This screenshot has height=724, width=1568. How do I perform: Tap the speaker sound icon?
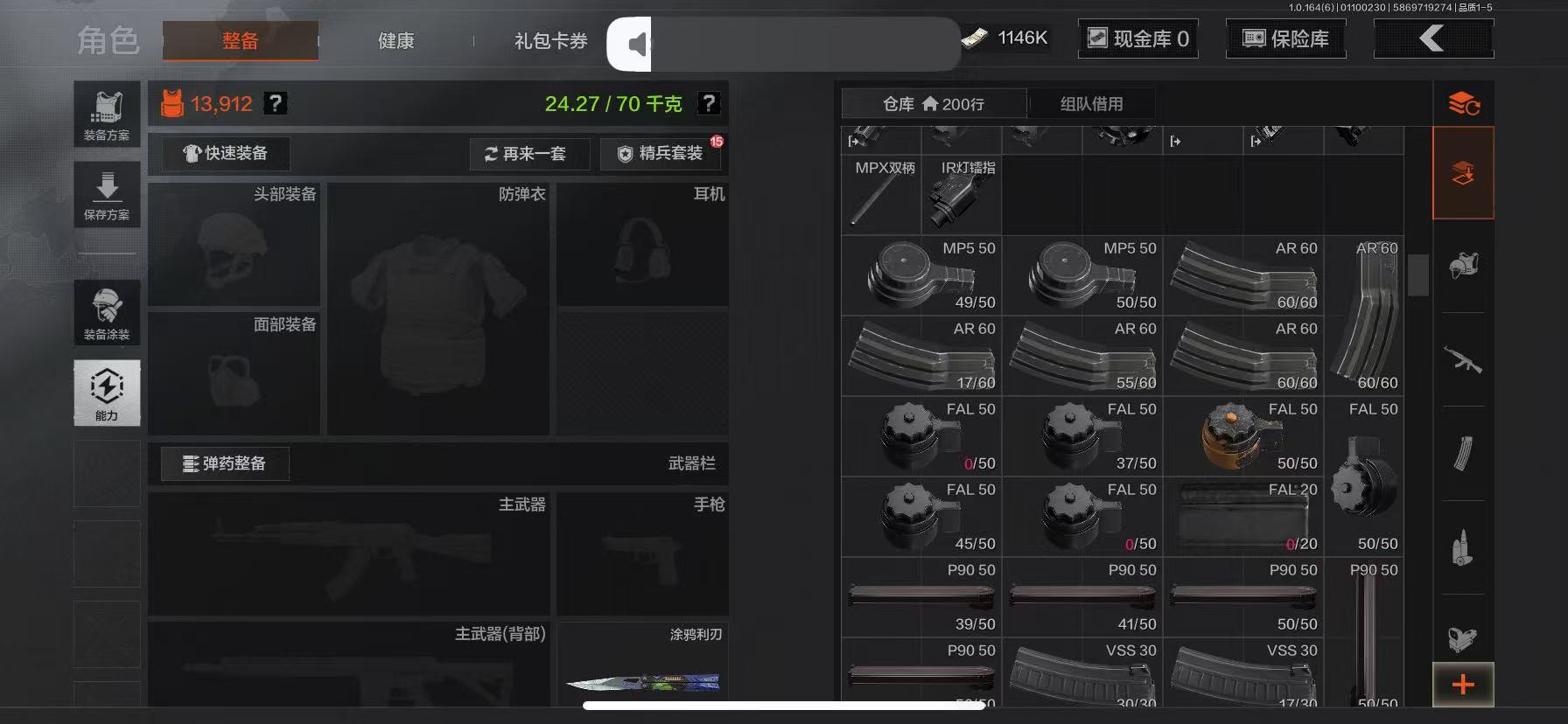point(638,44)
